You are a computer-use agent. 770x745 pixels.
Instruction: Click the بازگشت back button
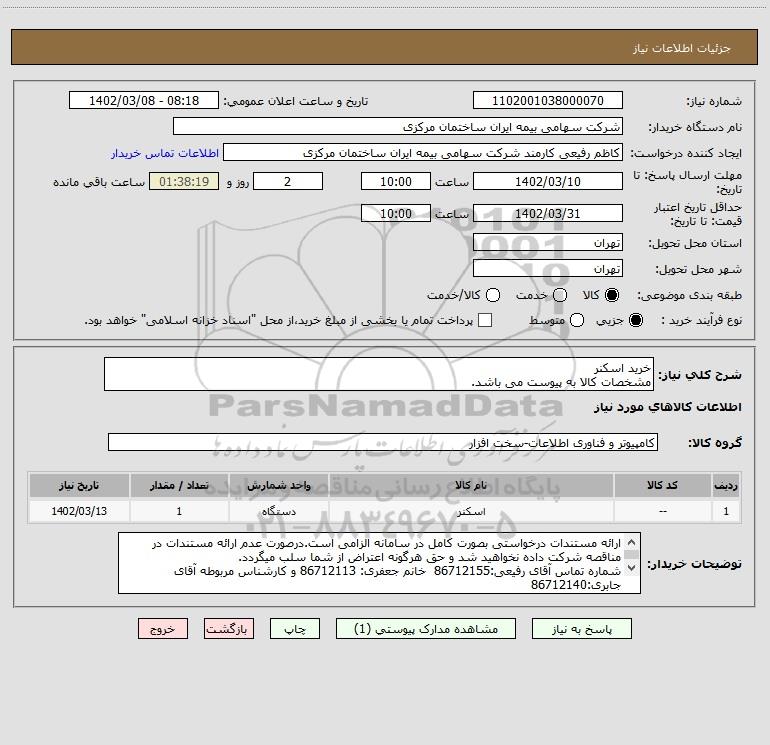click(x=229, y=629)
